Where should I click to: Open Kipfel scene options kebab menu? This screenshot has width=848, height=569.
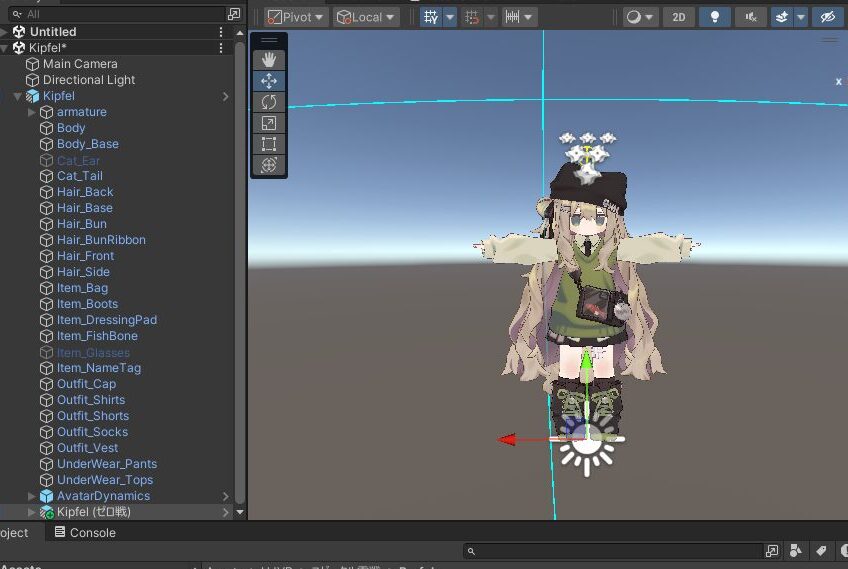[221, 48]
